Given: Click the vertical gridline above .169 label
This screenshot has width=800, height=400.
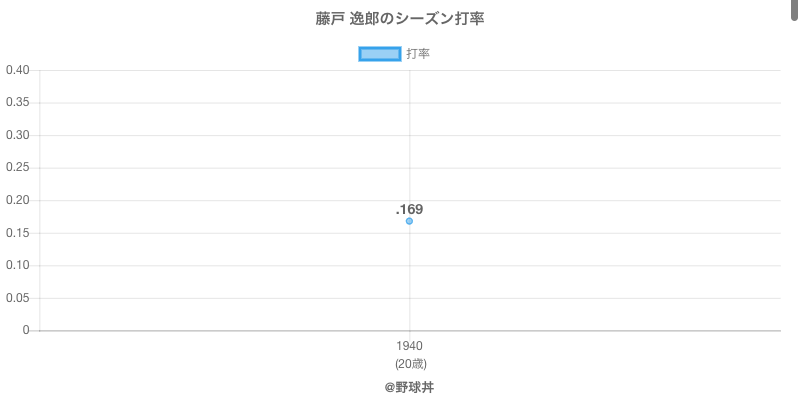Looking at the screenshot, I should [x=409, y=130].
